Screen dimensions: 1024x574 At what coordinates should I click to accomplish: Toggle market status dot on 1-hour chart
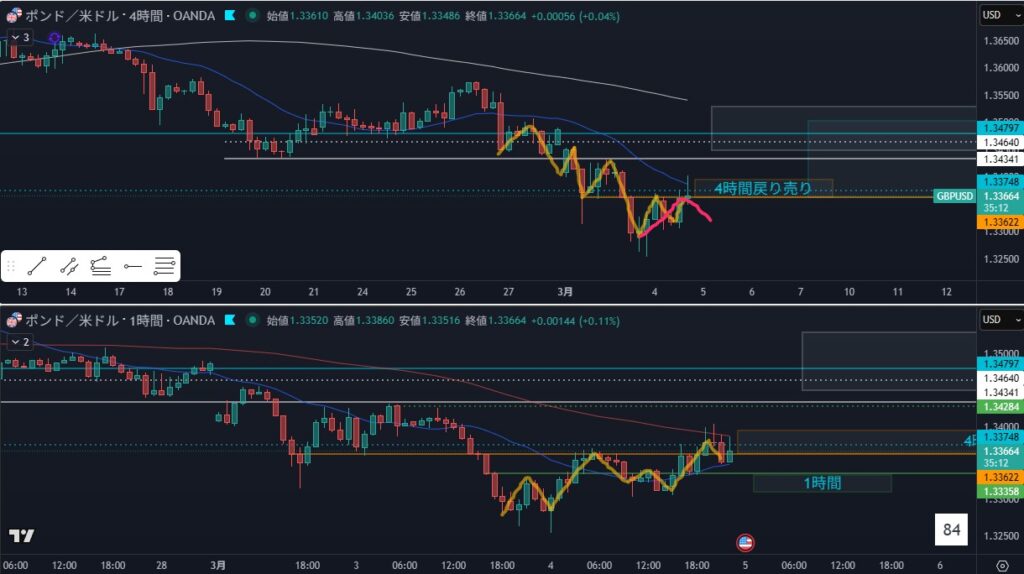249,320
